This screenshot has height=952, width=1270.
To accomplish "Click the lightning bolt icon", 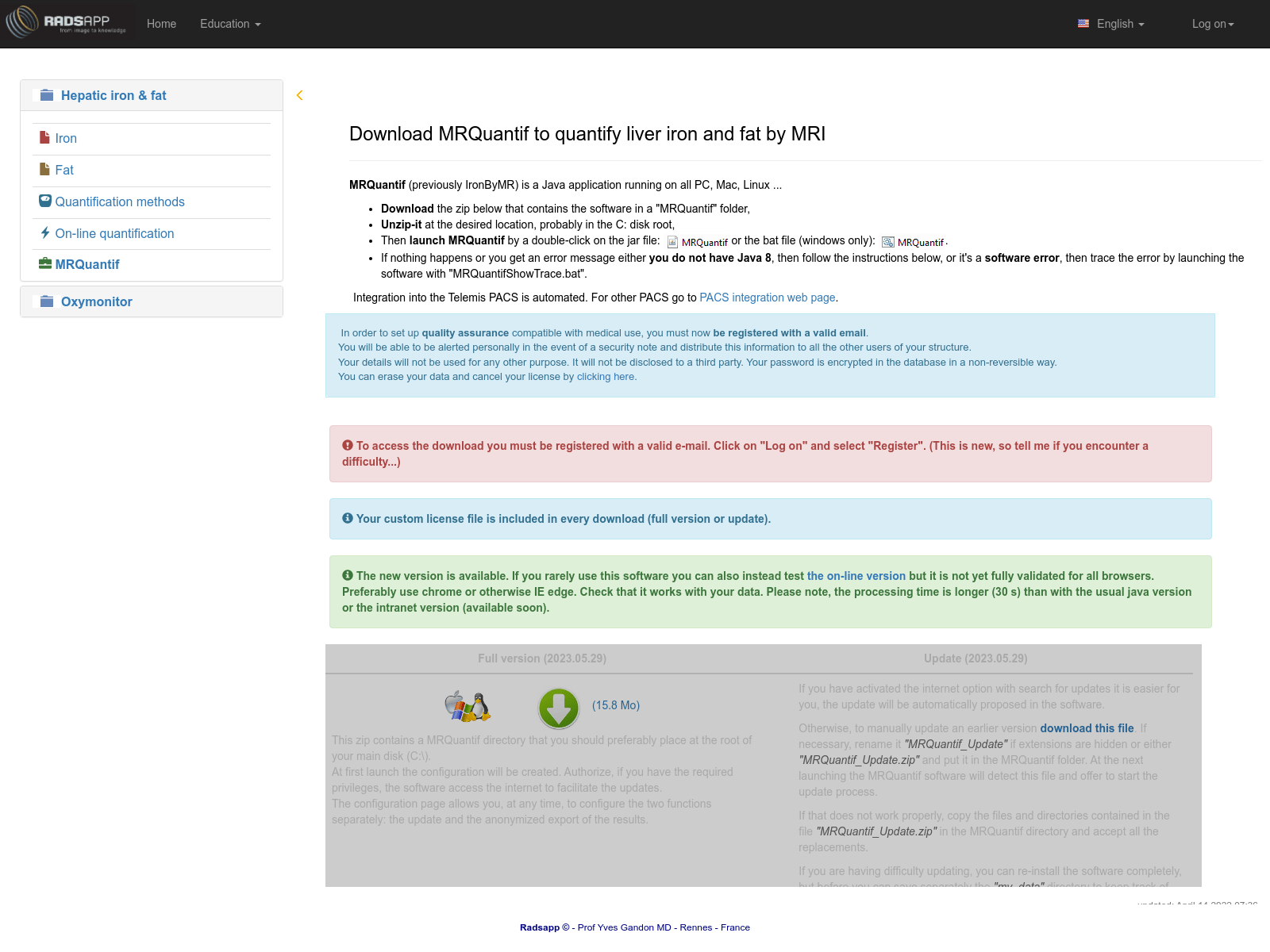I will pos(45,232).
